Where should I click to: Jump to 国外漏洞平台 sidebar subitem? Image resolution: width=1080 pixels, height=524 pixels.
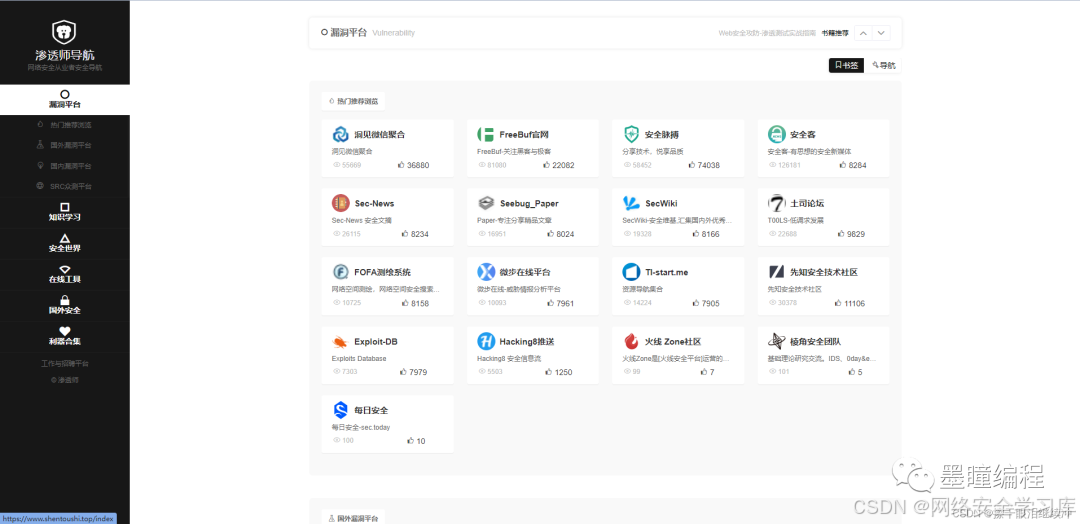click(65, 145)
